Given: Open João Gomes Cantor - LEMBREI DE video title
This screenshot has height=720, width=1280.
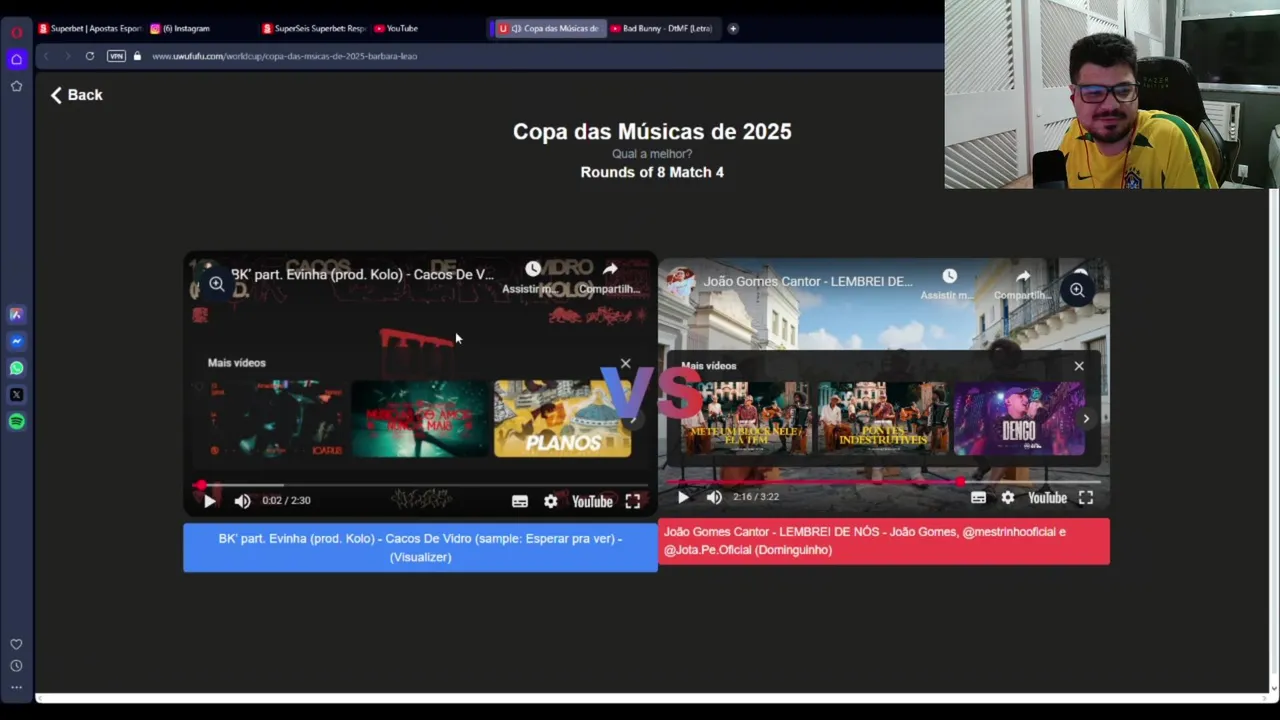Looking at the screenshot, I should pyautogui.click(x=808, y=281).
